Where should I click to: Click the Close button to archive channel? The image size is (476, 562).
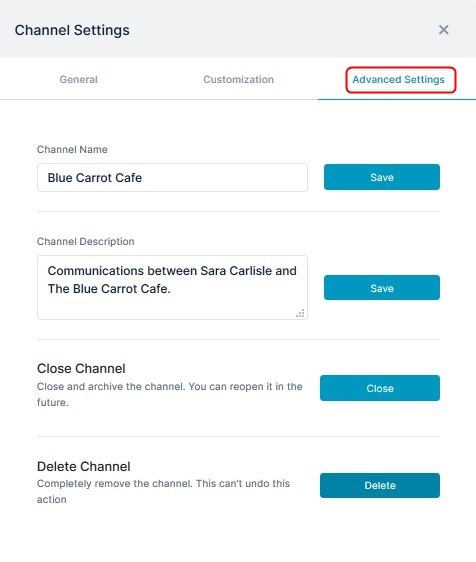click(380, 388)
